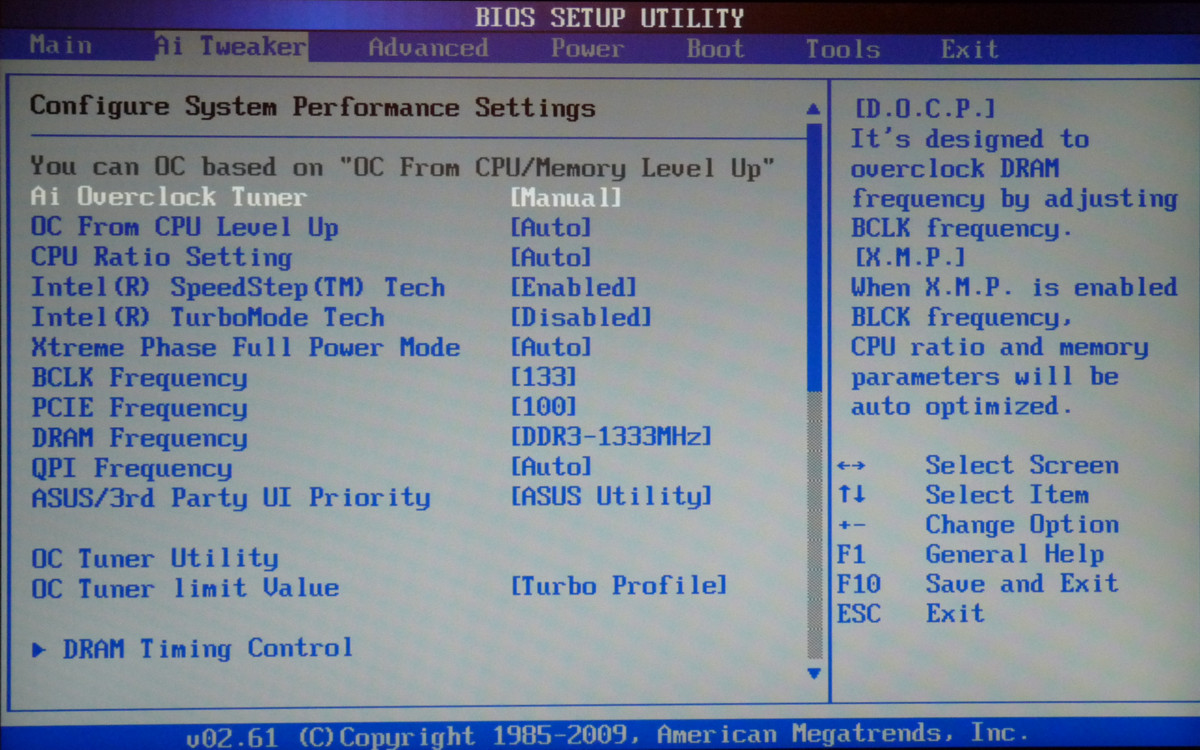Toggle SpeedStep [Enabled] value
Image resolution: width=1200 pixels, height=750 pixels.
[x=574, y=288]
